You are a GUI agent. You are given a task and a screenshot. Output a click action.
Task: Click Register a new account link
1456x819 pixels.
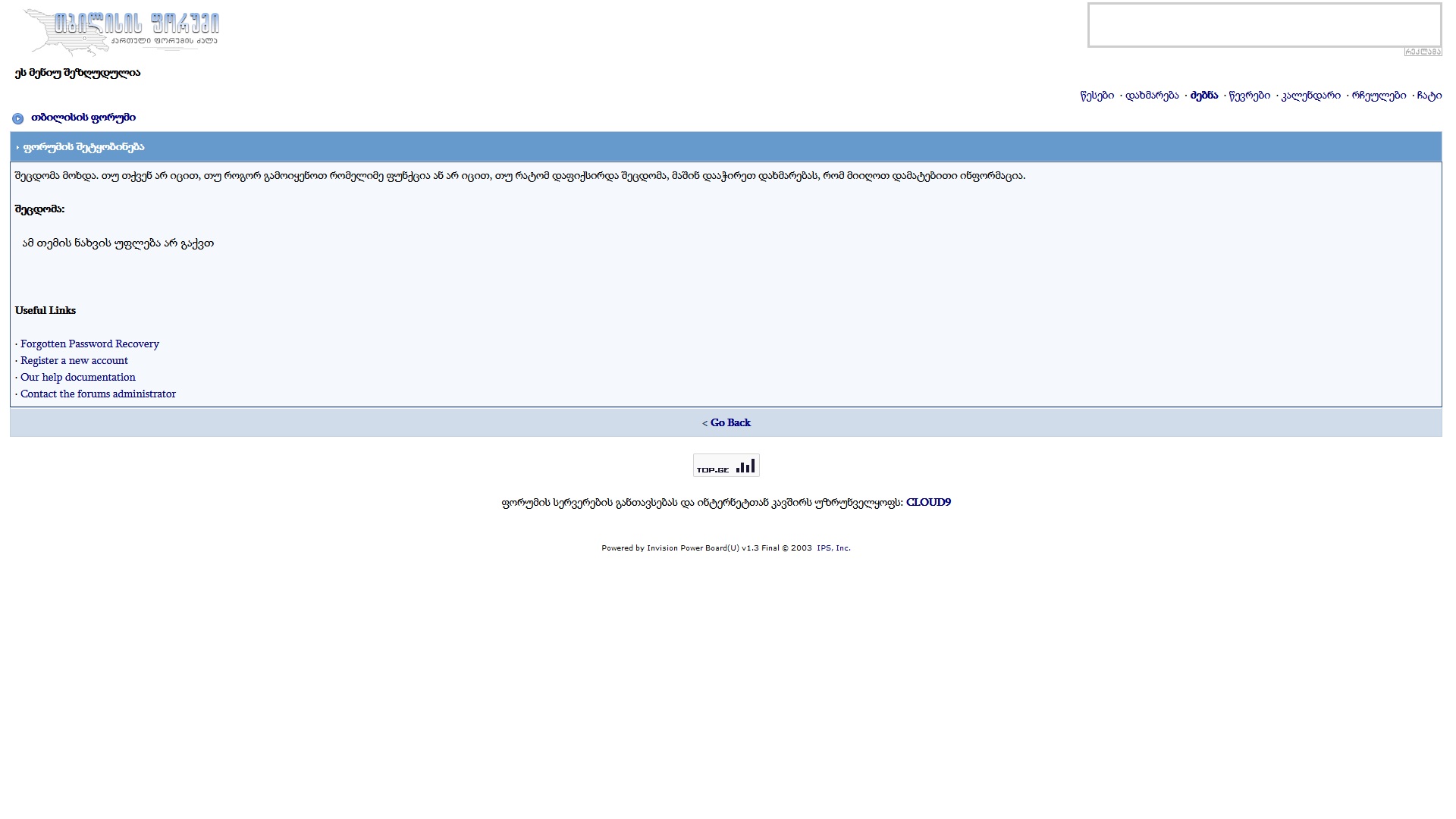[74, 361]
